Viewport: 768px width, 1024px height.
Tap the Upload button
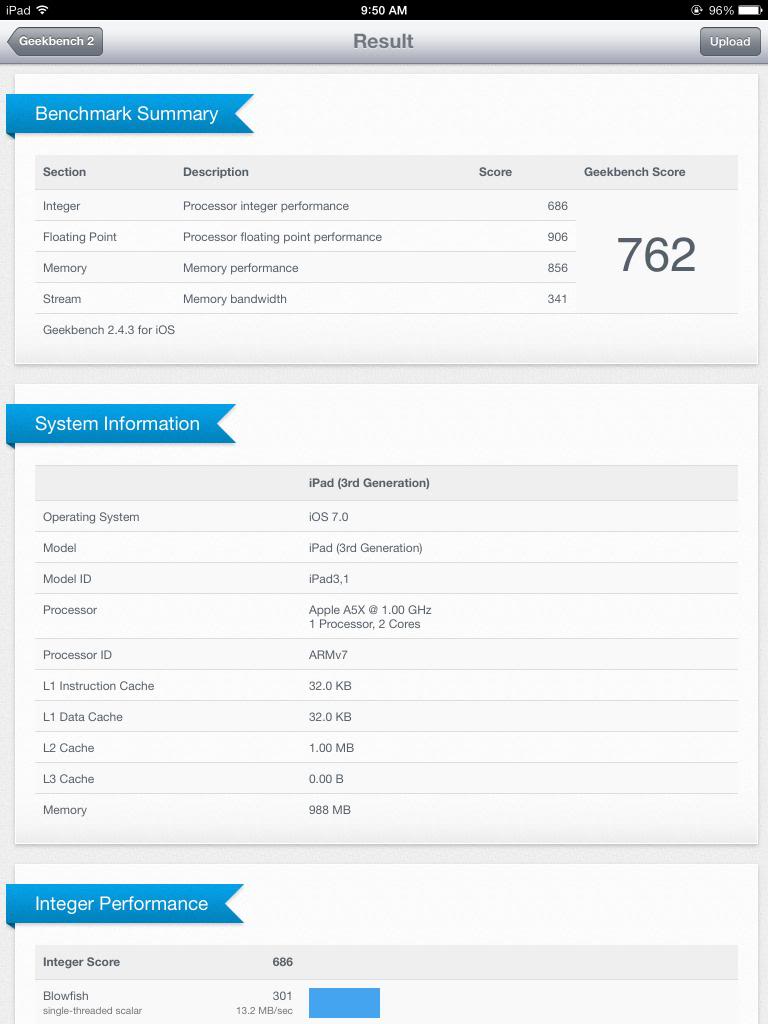730,41
